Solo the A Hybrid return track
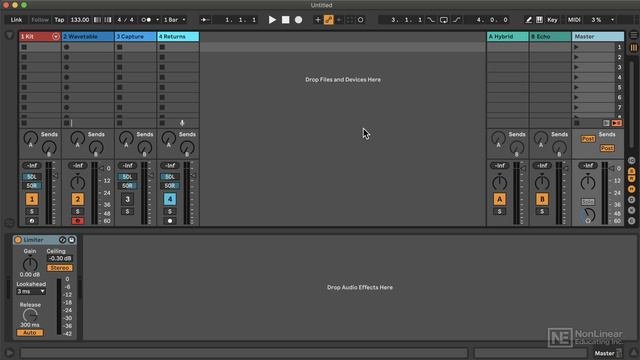This screenshot has height=360, width=640. pos(499,211)
